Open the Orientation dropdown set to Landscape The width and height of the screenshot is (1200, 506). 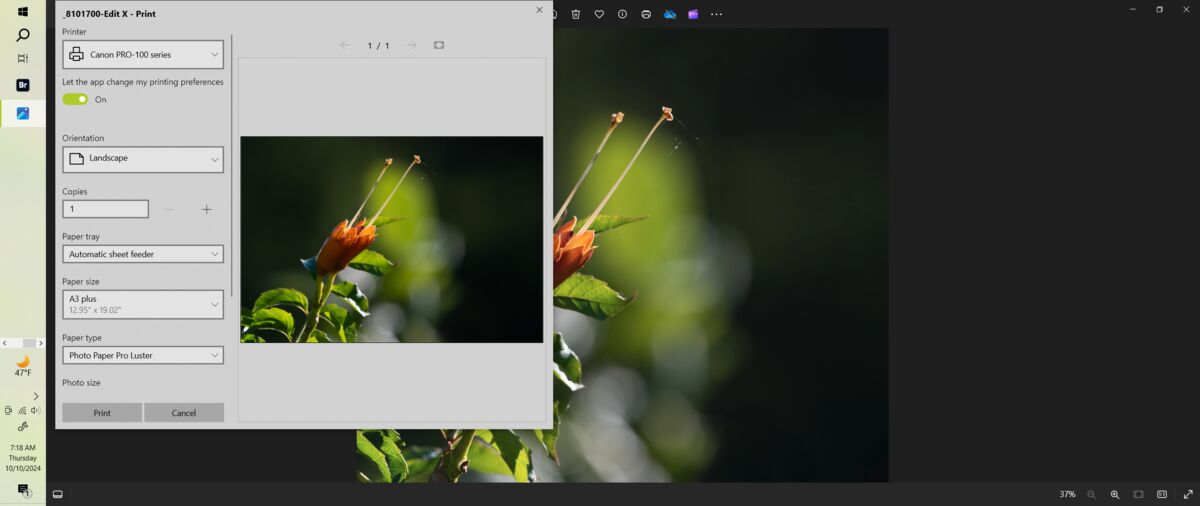143,159
